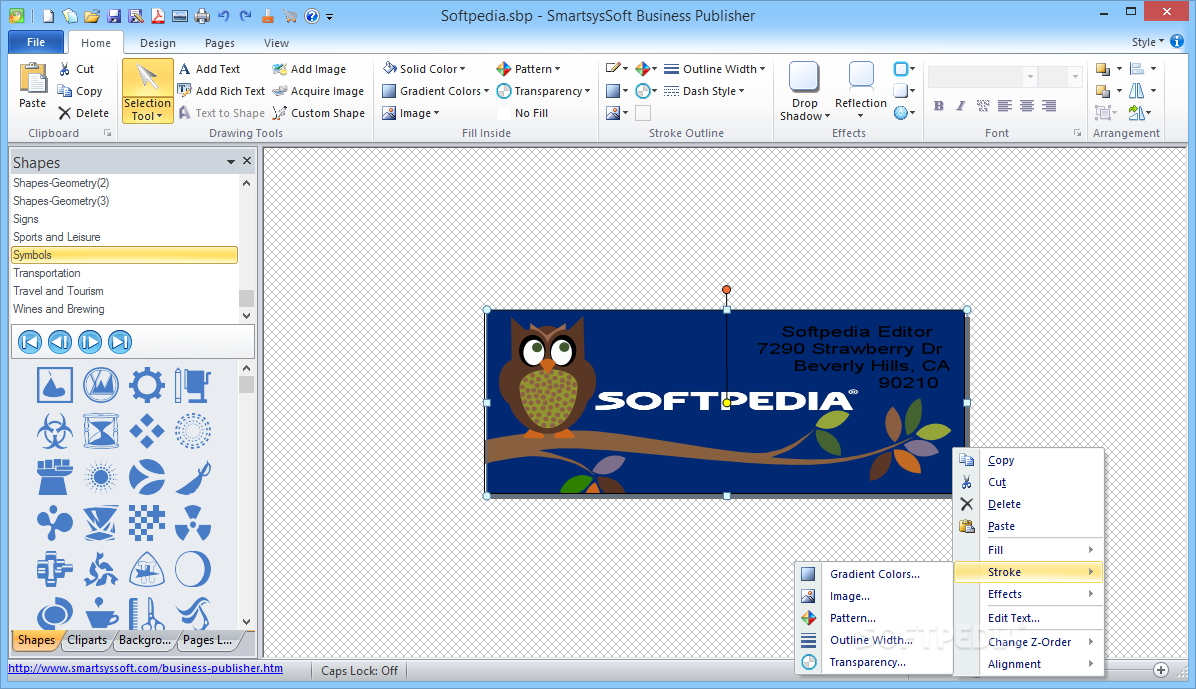Open the Style dropdown at top right
Viewport: 1196px width, 689px height.
click(1148, 42)
